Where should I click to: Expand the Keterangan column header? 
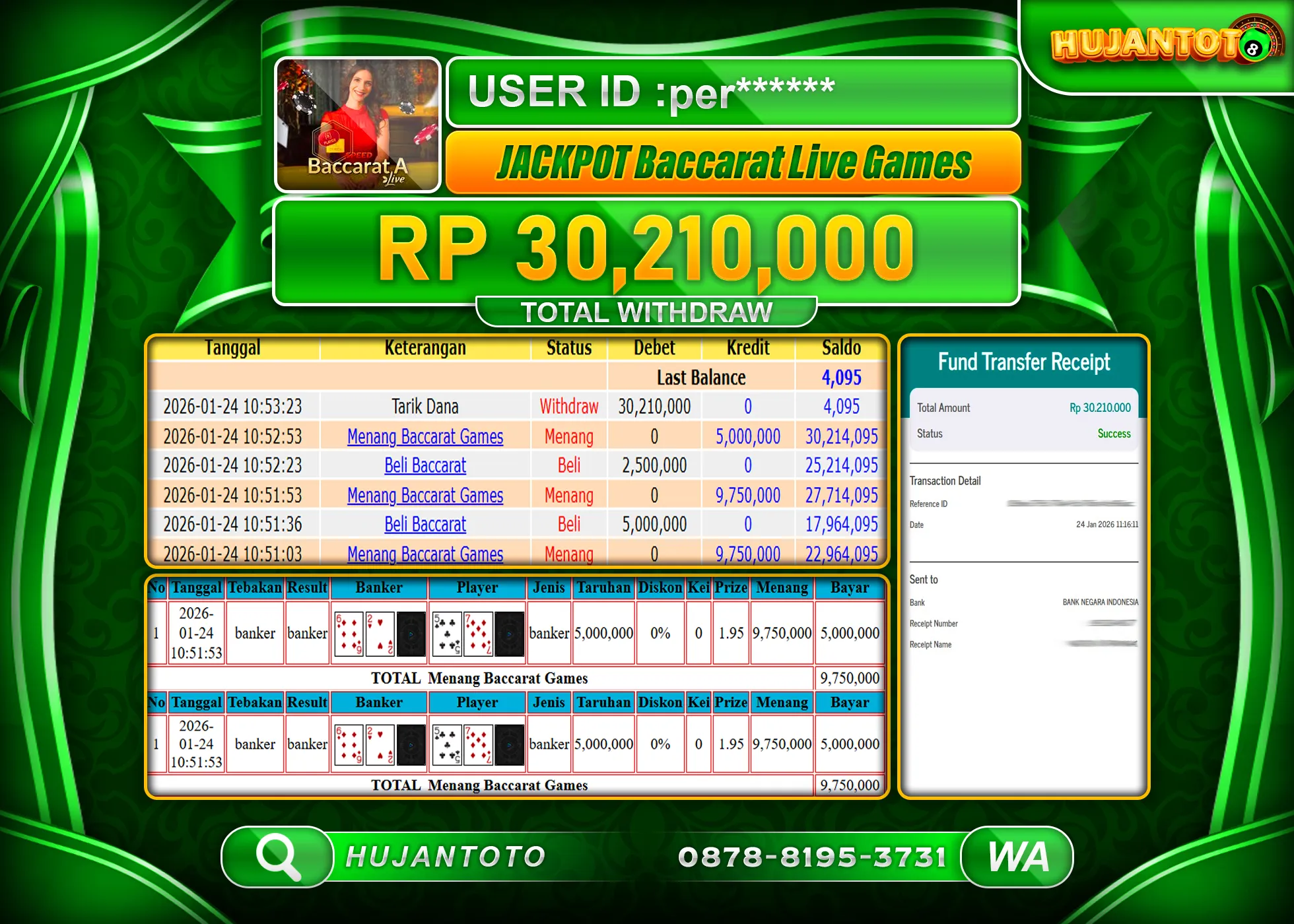tap(425, 347)
